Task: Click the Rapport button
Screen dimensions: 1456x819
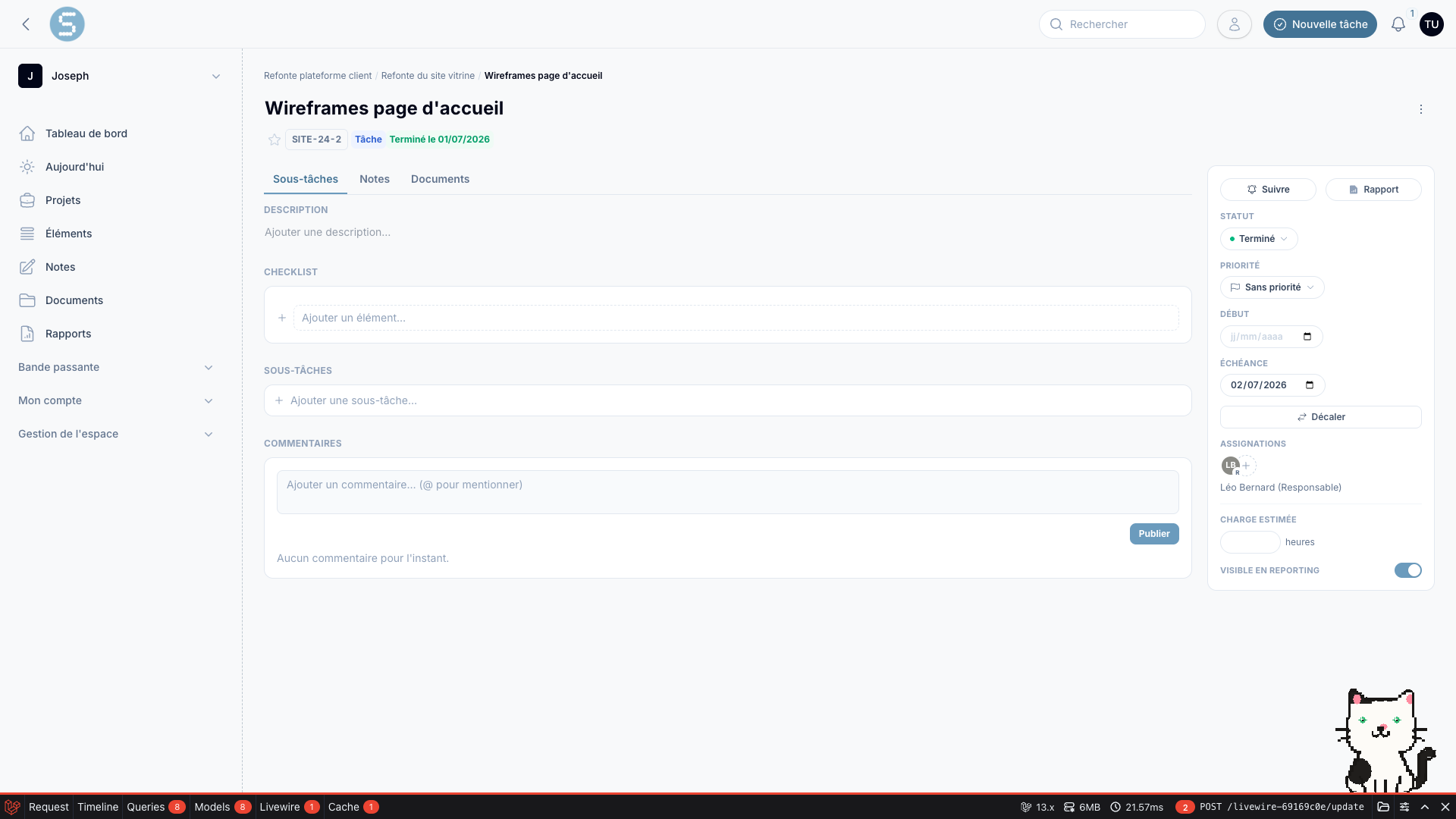Action: pyautogui.click(x=1373, y=190)
